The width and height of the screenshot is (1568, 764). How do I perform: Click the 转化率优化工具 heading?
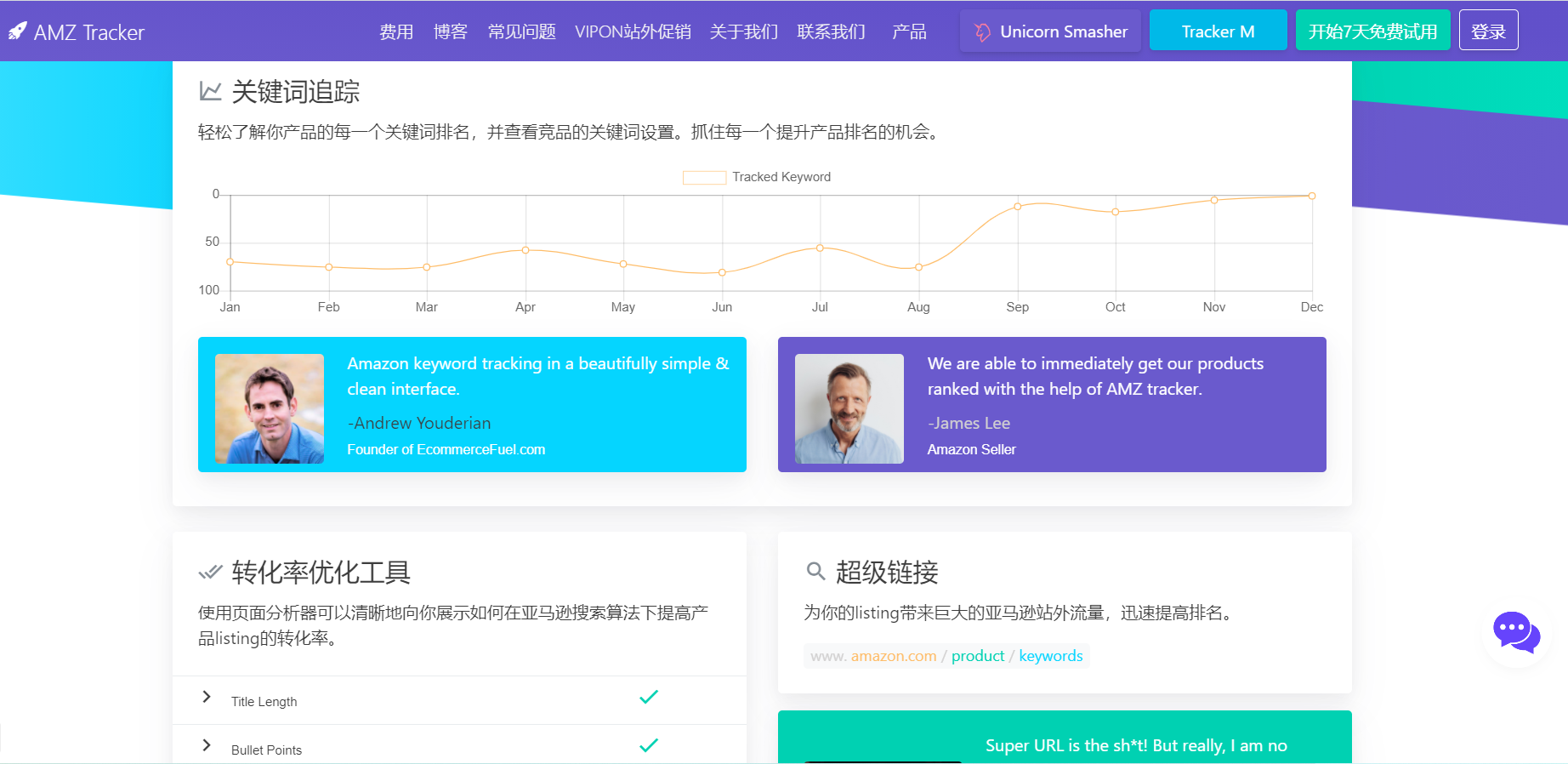321,572
